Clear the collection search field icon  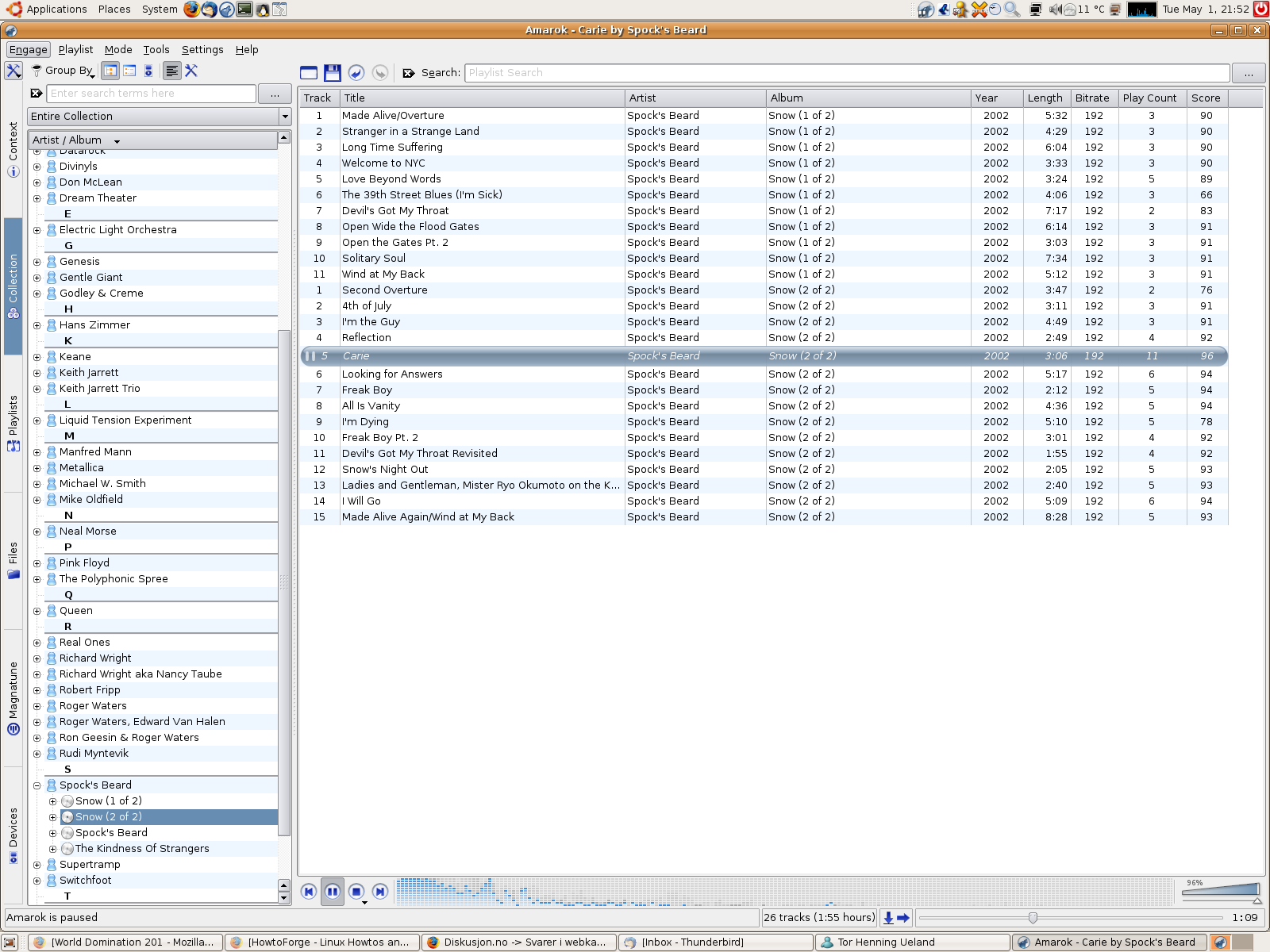(37, 93)
